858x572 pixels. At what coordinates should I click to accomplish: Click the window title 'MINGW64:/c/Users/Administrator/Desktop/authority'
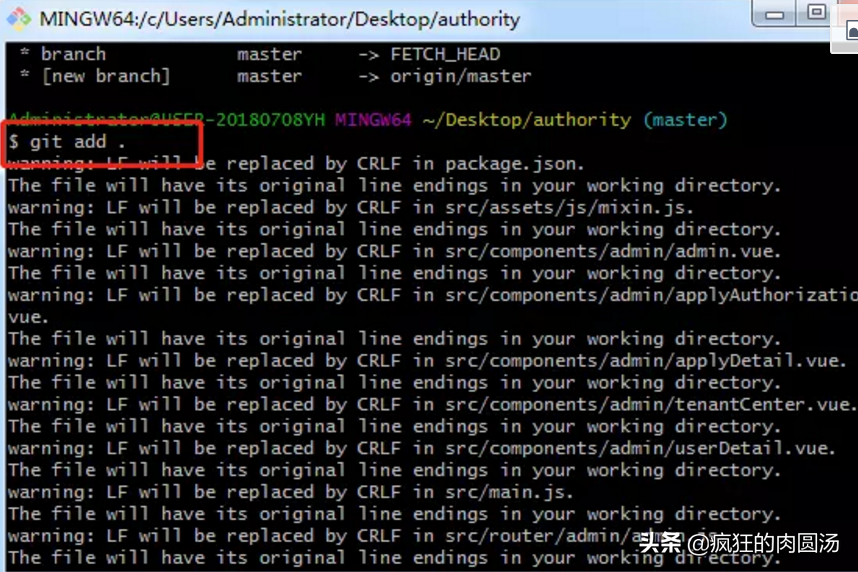tap(279, 19)
